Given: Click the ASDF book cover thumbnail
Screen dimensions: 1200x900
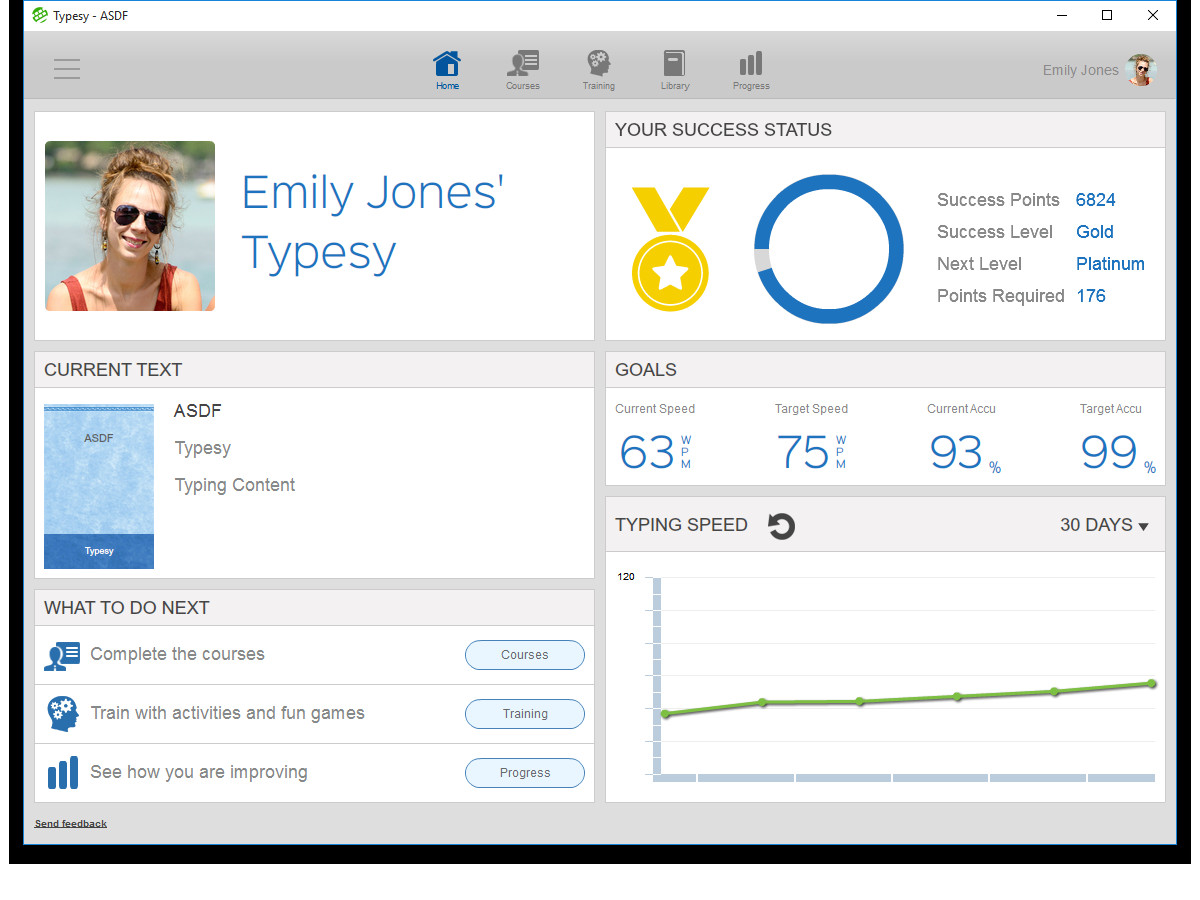Looking at the screenshot, I should [99, 487].
